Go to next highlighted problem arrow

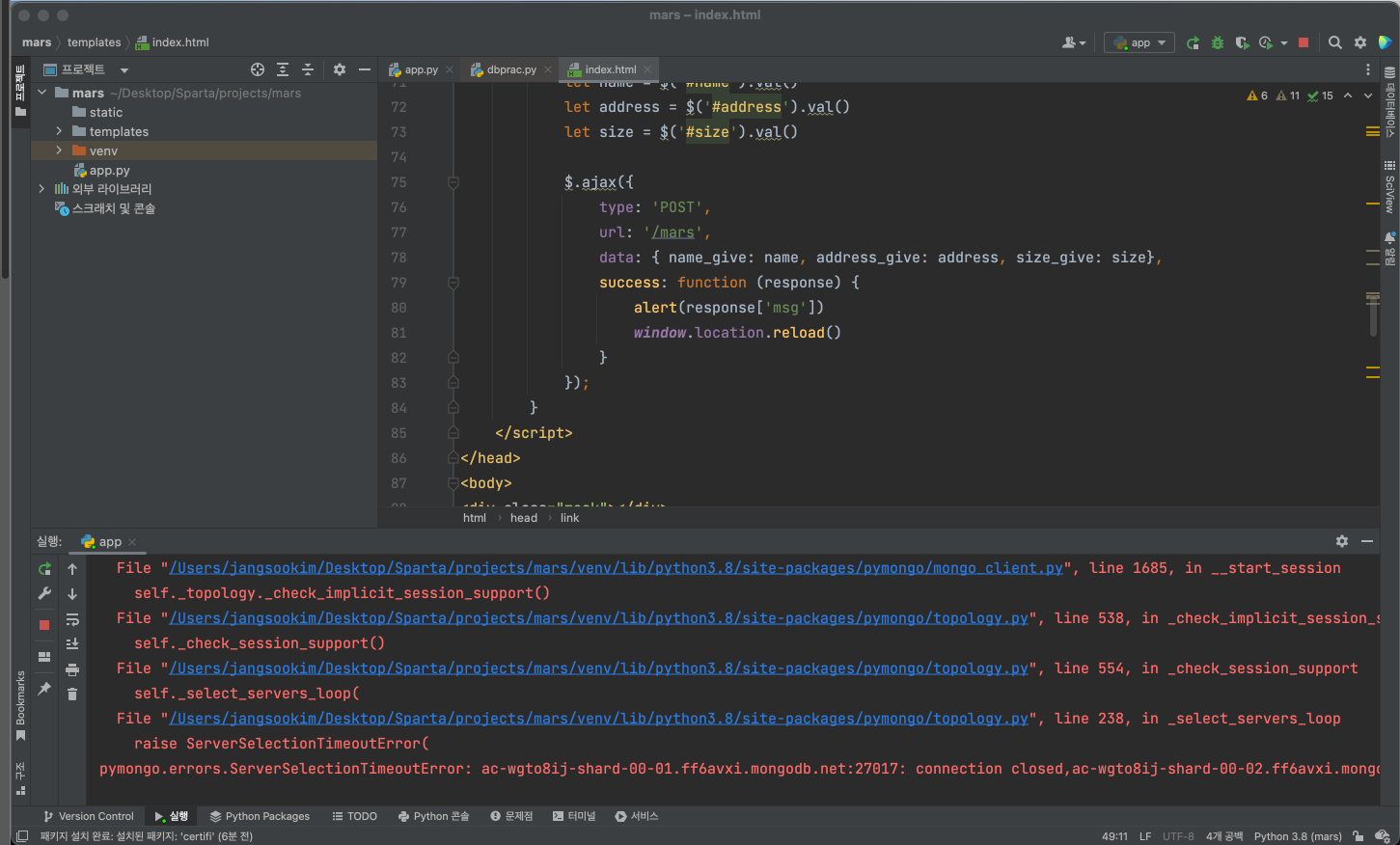tap(1368, 95)
